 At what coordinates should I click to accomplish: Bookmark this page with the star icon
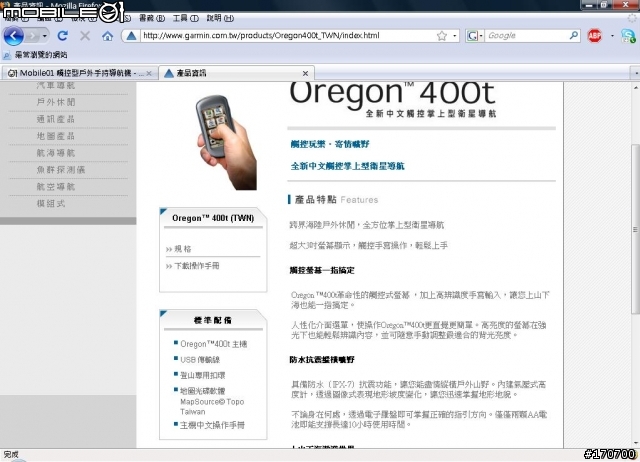[442, 36]
